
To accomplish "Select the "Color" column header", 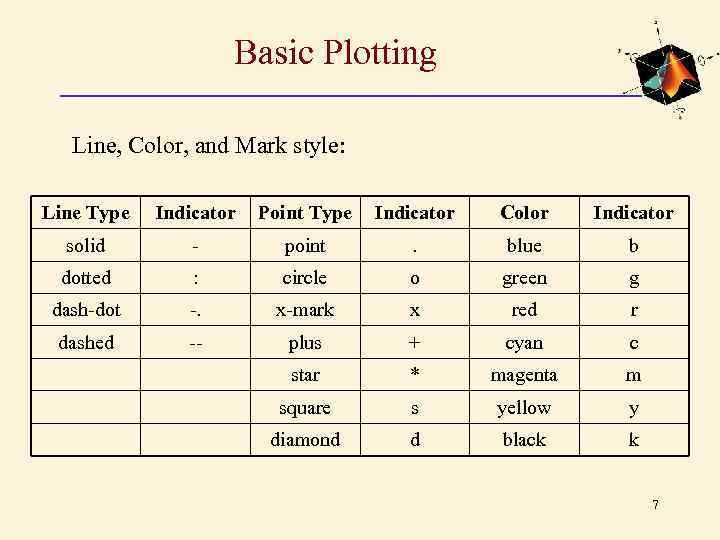I will coord(524,213).
